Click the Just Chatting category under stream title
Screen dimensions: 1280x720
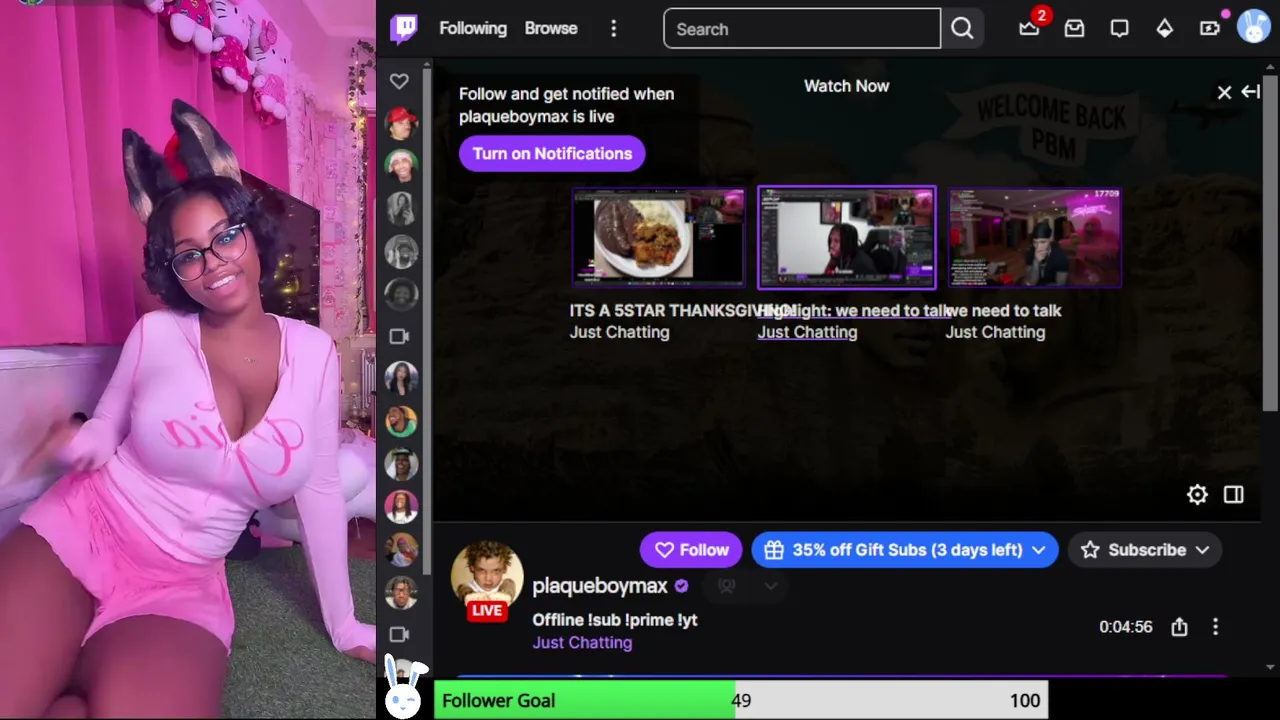(582, 643)
